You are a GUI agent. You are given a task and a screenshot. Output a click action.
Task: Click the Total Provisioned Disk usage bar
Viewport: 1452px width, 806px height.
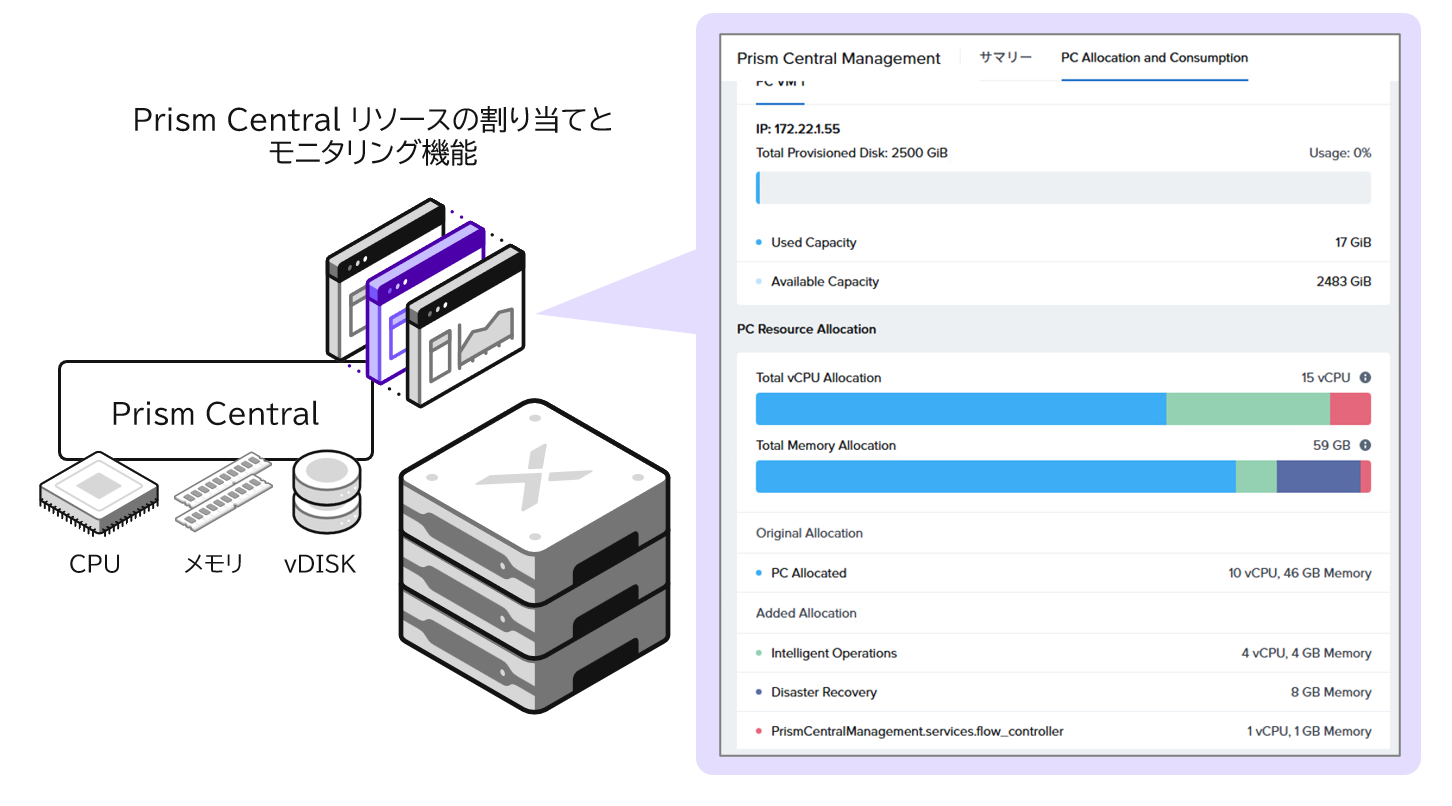1063,187
